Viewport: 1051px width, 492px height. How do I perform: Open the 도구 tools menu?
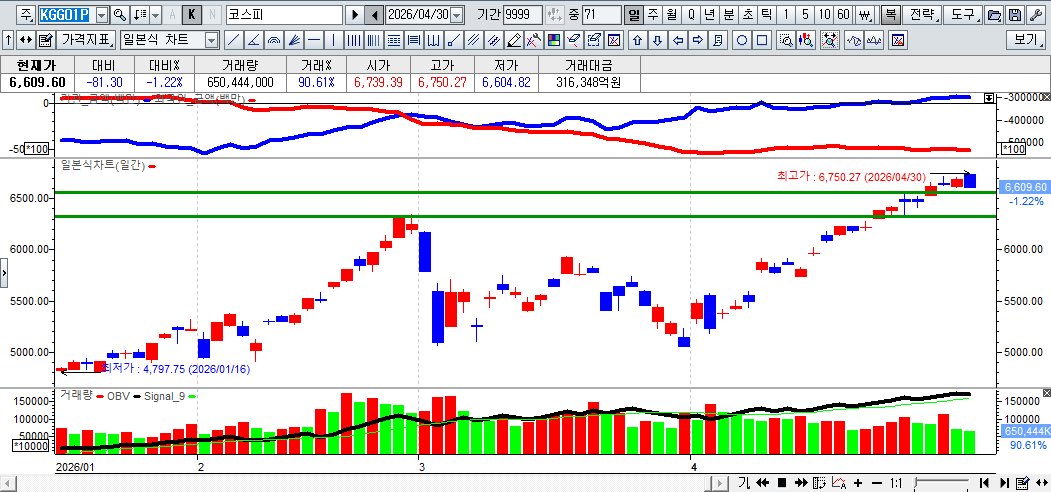[x=962, y=15]
